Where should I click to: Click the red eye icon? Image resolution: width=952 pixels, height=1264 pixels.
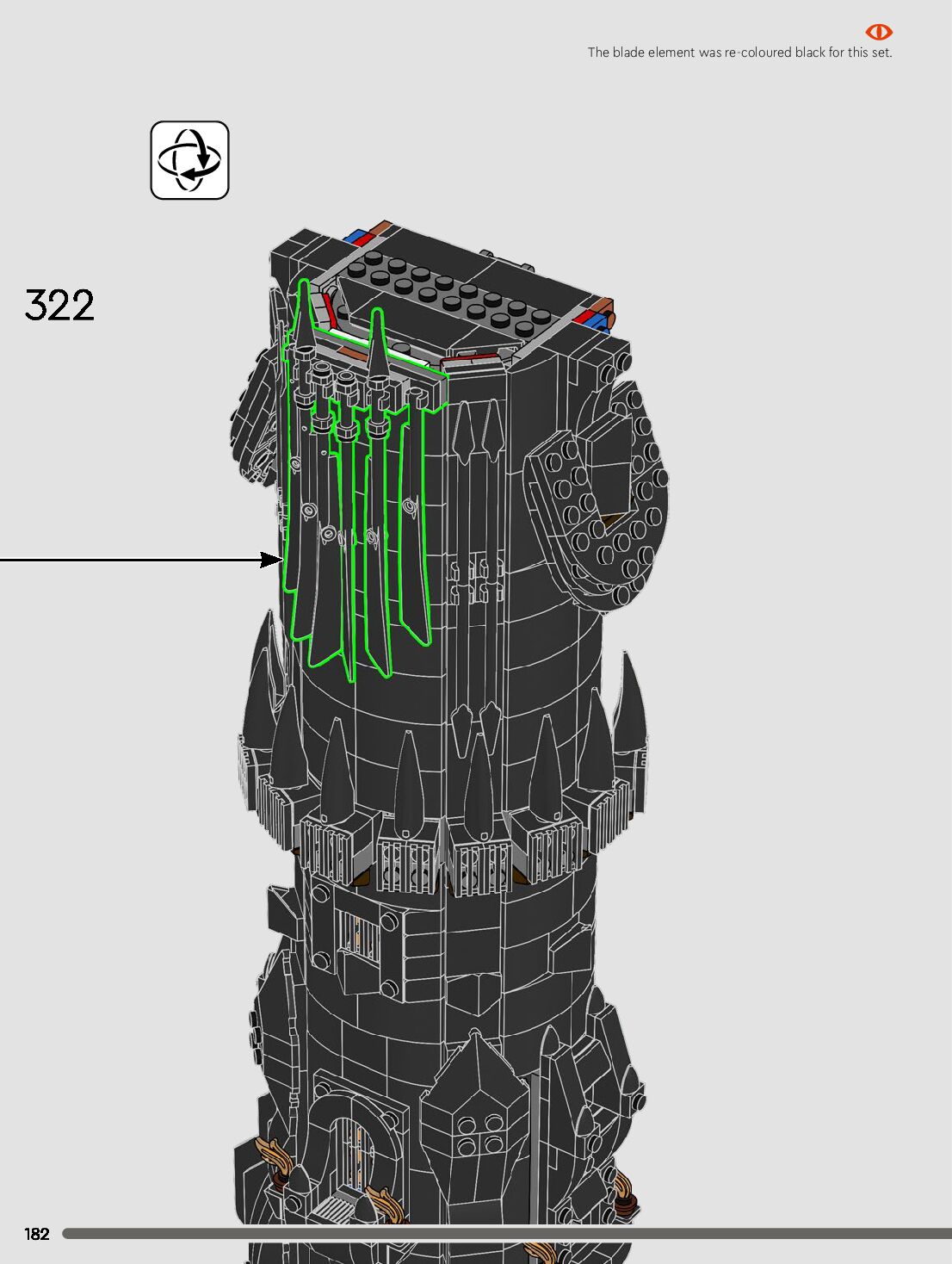[878, 32]
